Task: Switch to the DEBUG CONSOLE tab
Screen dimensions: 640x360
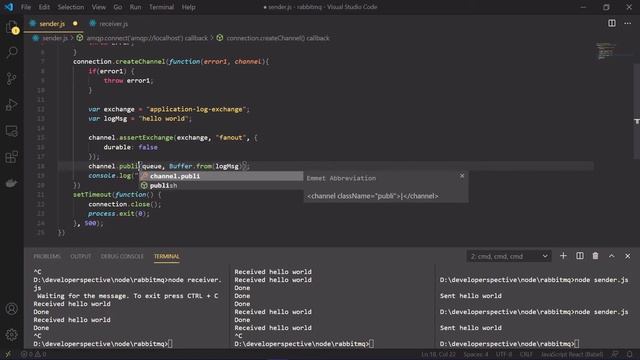Action: click(x=122, y=256)
